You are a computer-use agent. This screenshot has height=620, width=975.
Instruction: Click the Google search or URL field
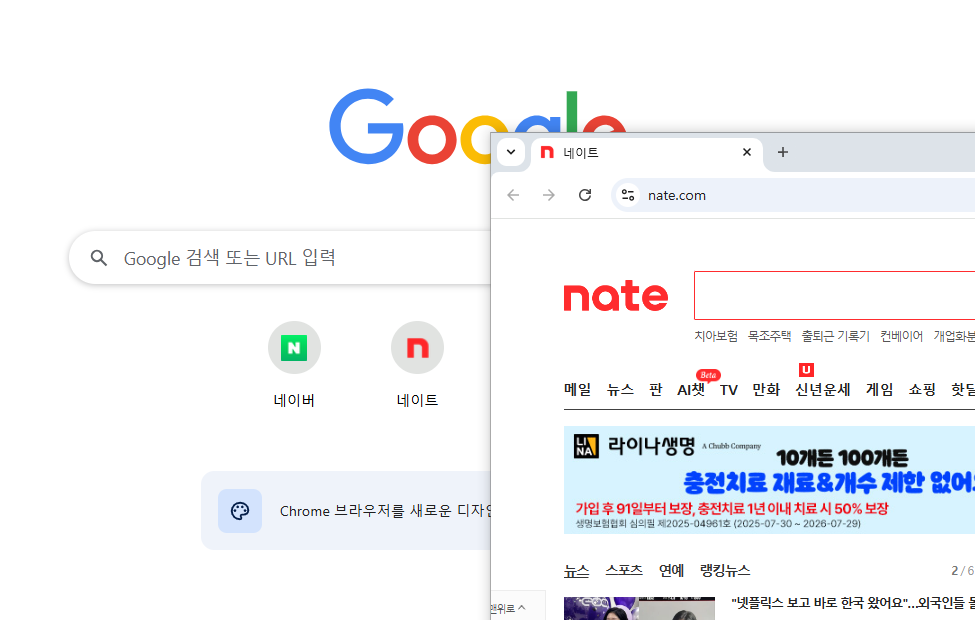point(280,258)
